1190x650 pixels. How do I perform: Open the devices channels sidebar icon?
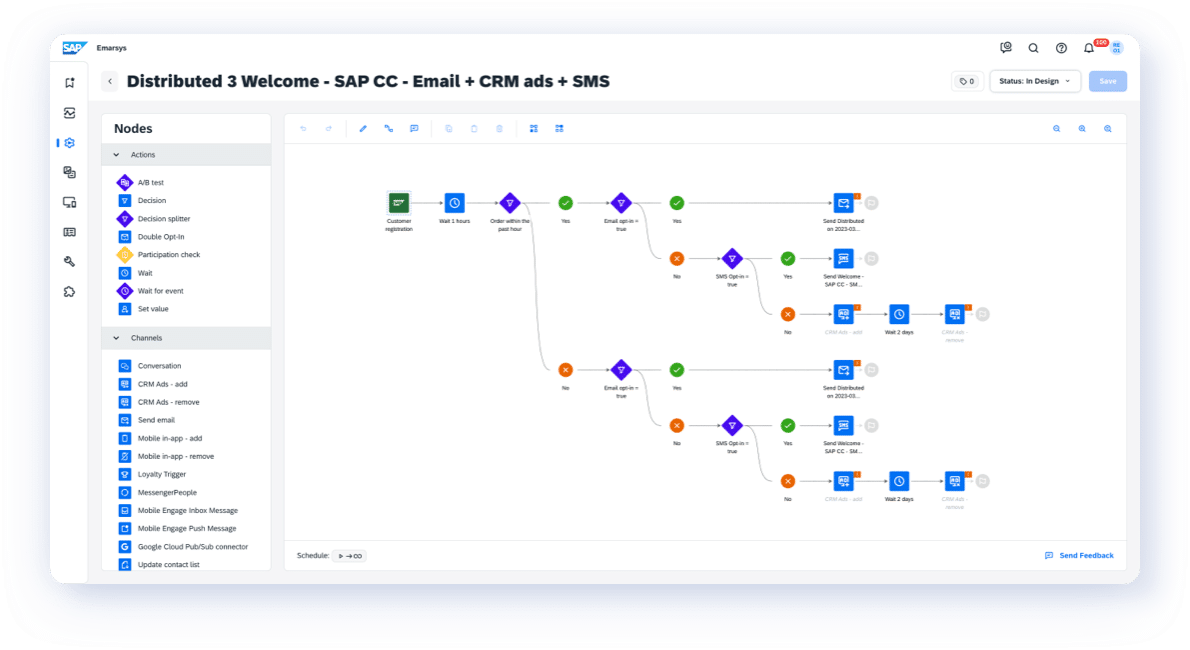click(x=70, y=203)
